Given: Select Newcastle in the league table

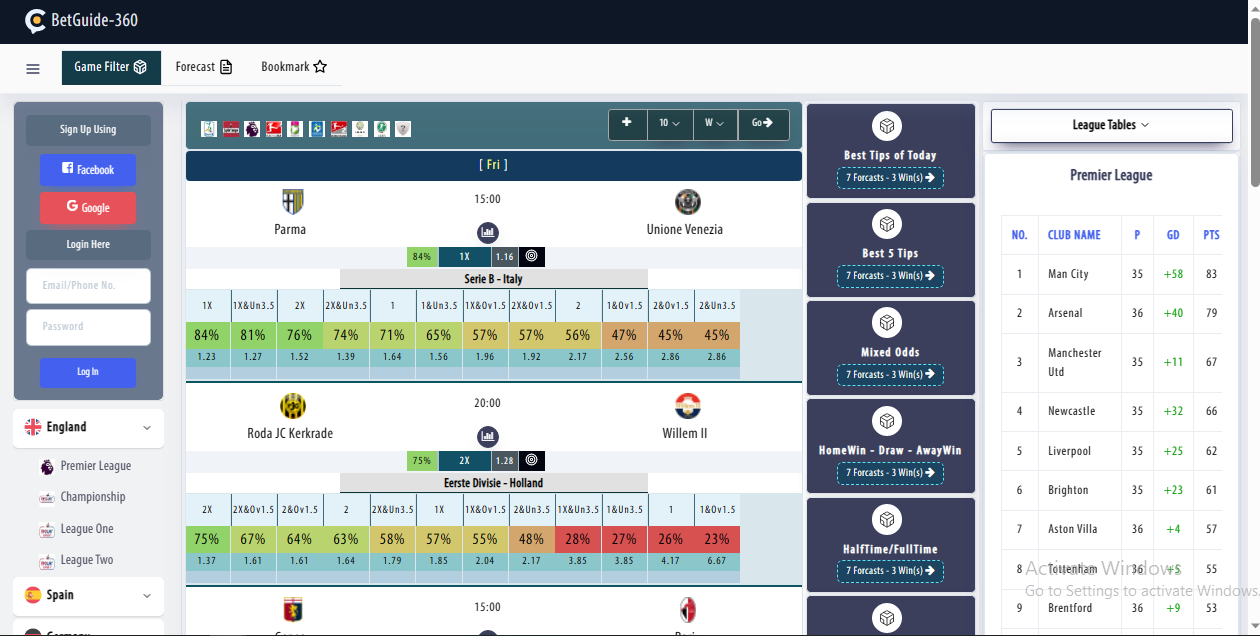Looking at the screenshot, I should 1071,411.
